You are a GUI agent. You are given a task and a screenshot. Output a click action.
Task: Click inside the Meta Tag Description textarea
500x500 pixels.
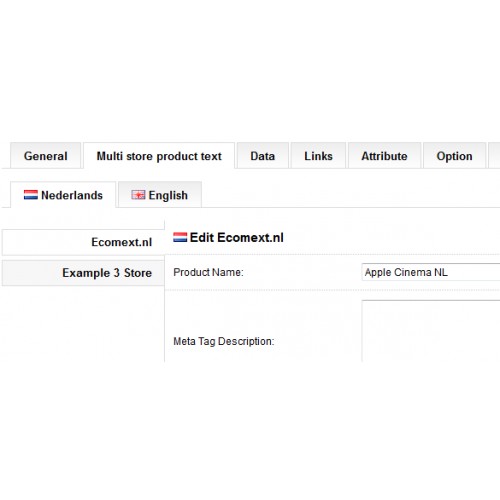click(x=431, y=331)
